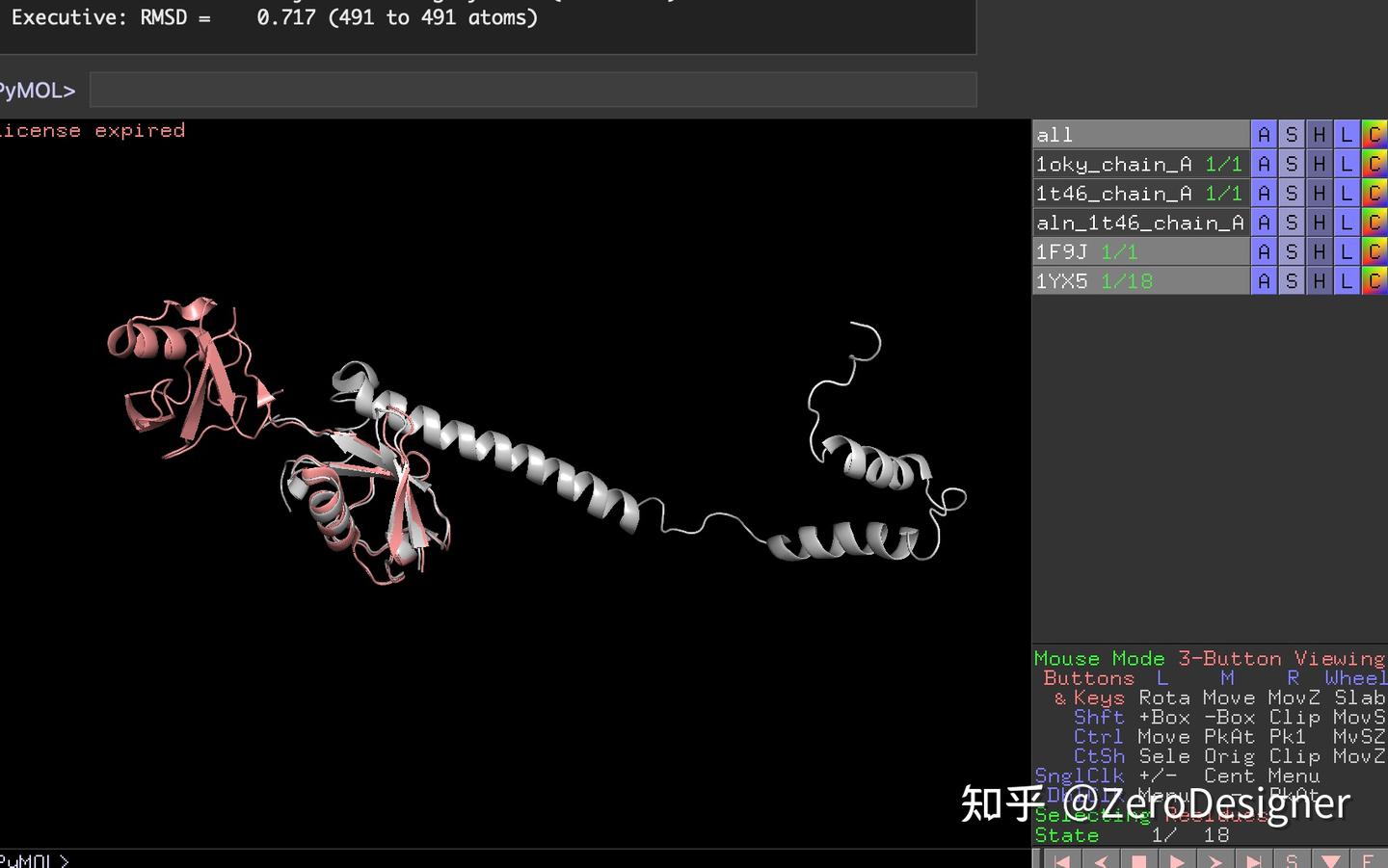Open the Hide menu for the 1F9J object

1319,251
